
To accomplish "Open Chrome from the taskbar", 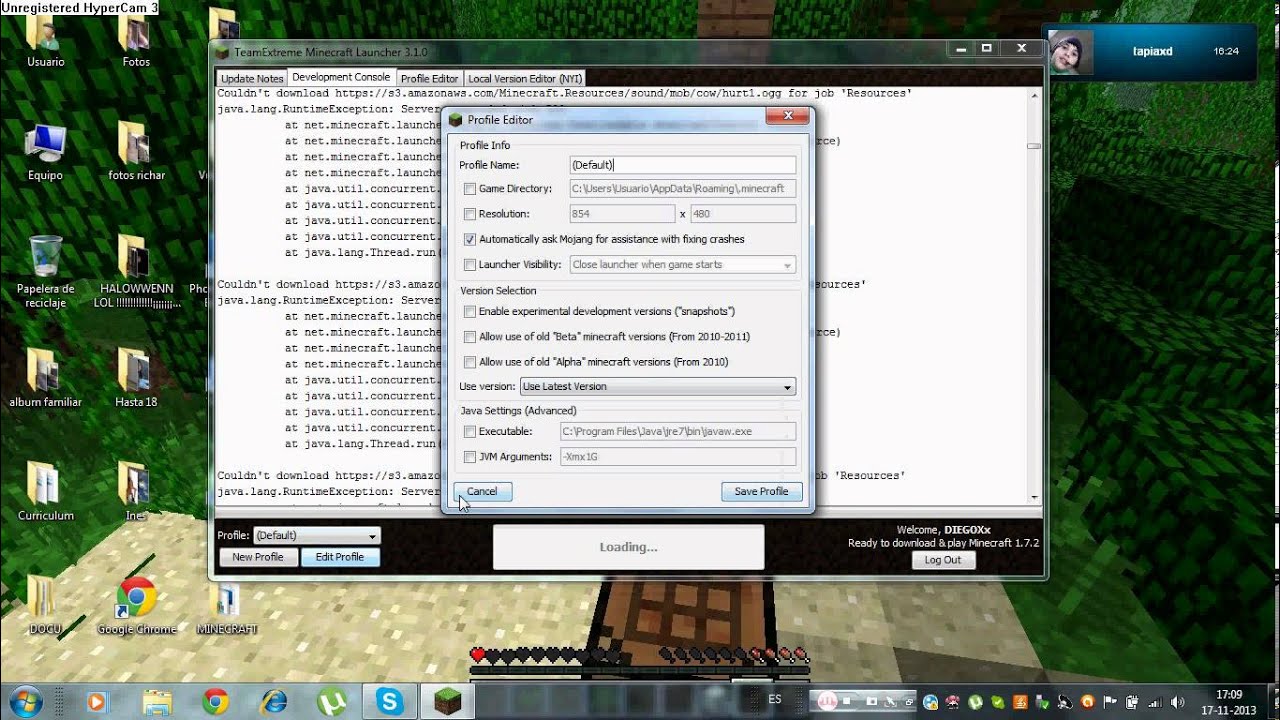I will click(x=215, y=701).
